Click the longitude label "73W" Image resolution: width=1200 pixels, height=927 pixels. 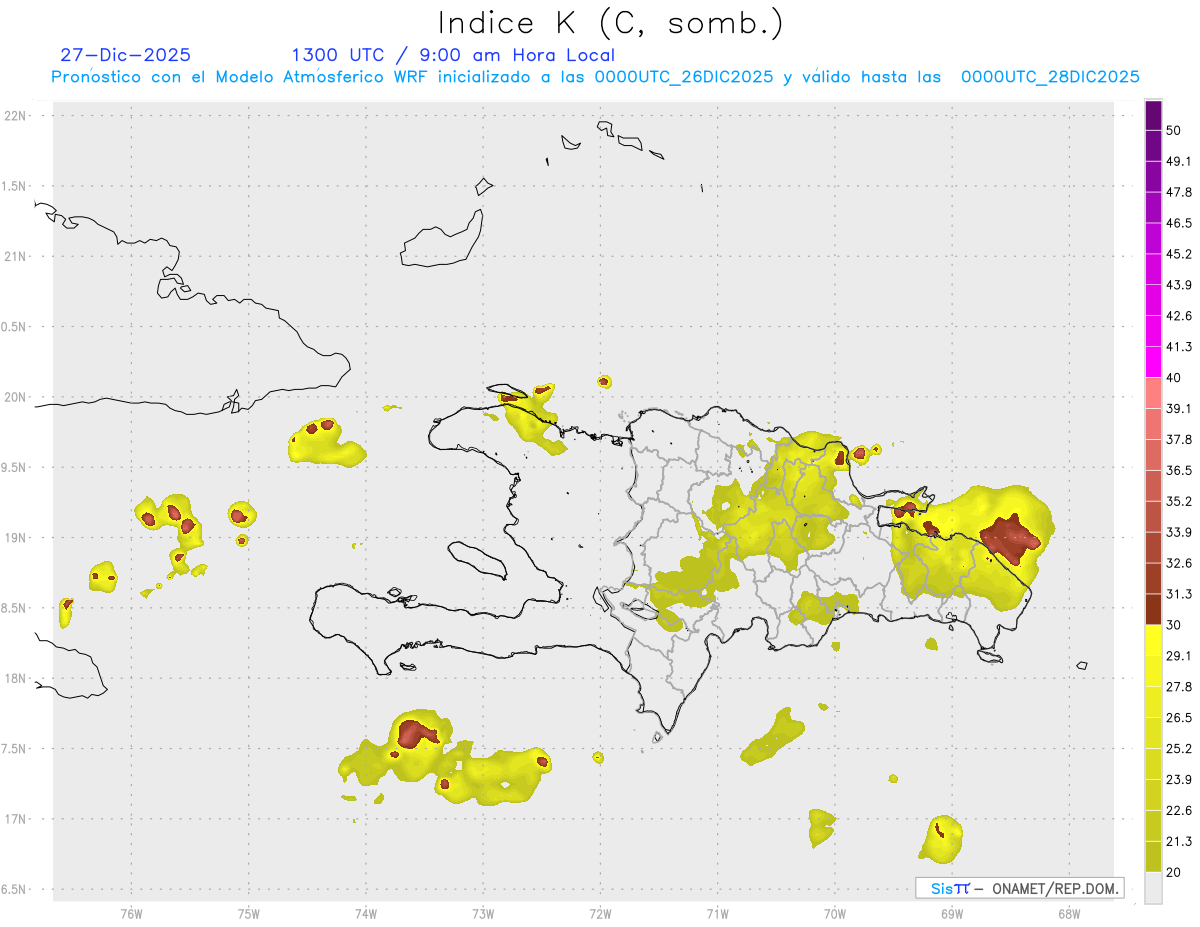483,913
